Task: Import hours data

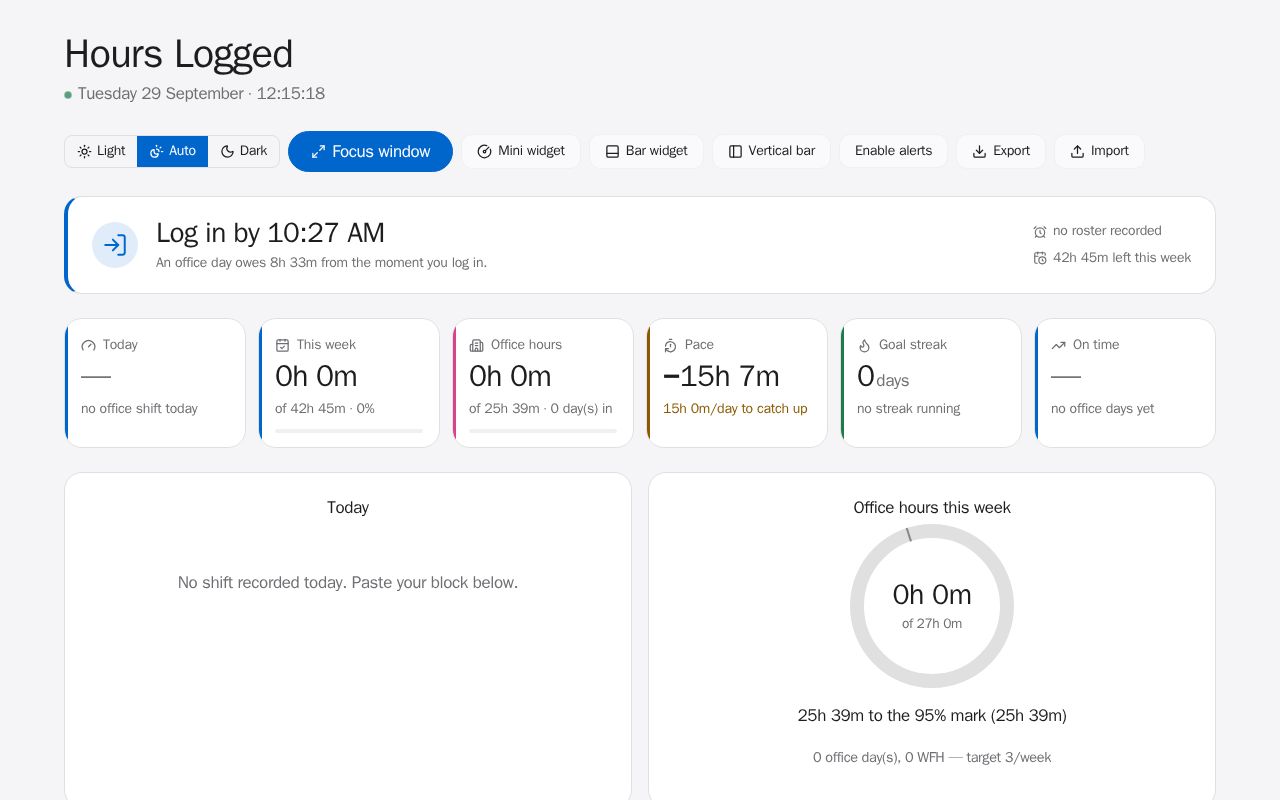Action: [1099, 151]
